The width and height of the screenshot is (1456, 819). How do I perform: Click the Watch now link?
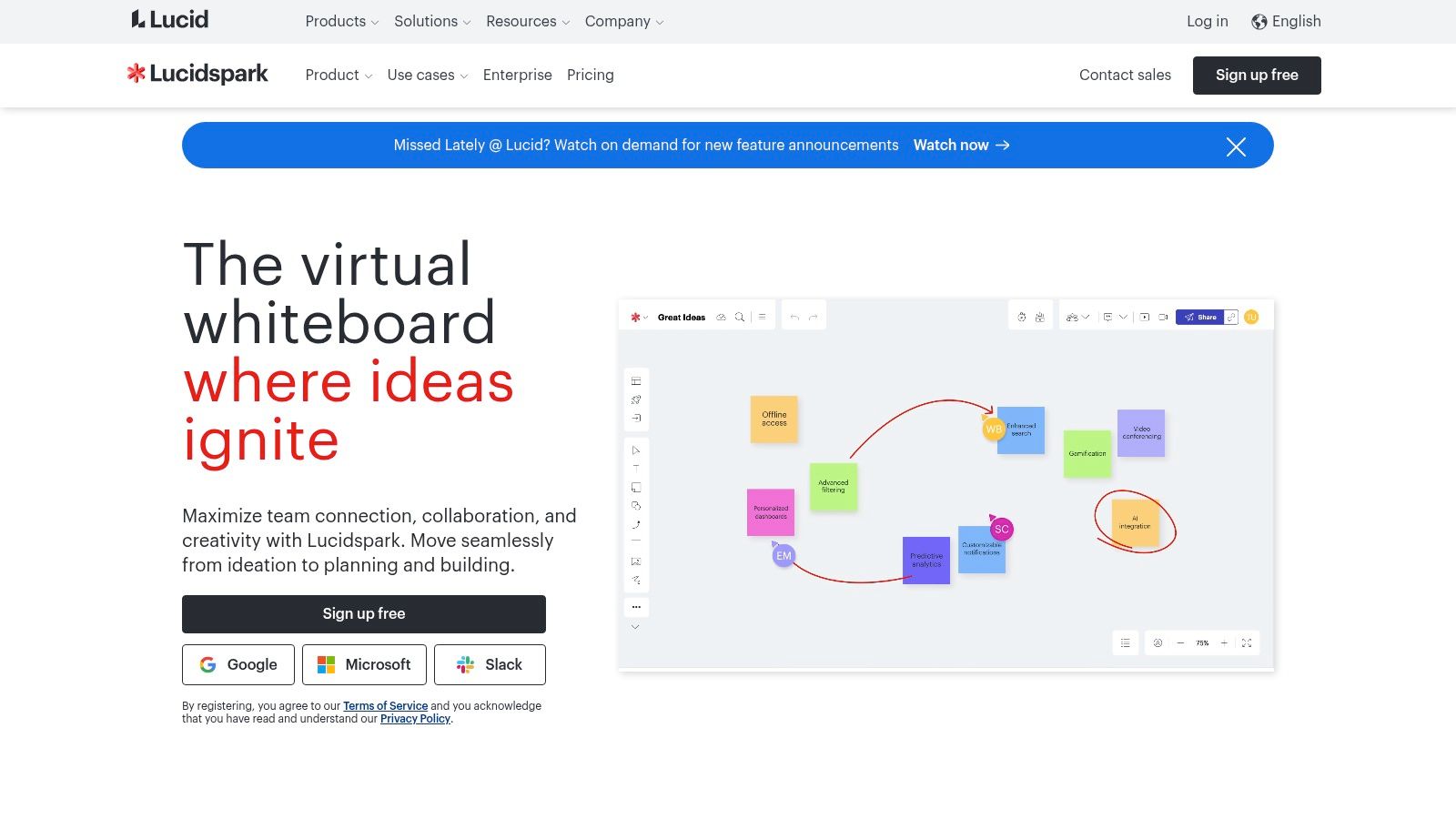[x=961, y=145]
